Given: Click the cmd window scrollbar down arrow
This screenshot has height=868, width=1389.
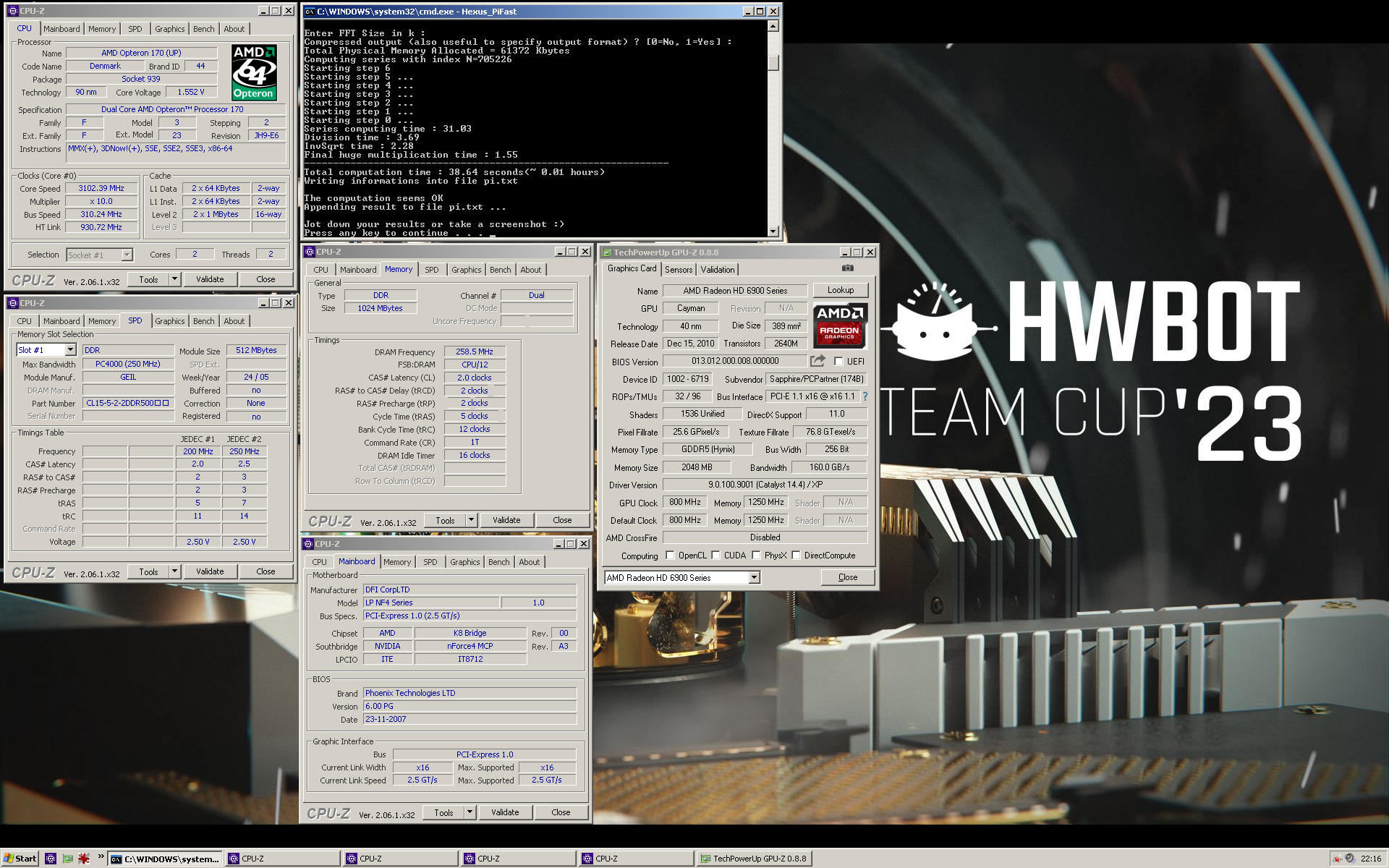Looking at the screenshot, I should 773,231.
